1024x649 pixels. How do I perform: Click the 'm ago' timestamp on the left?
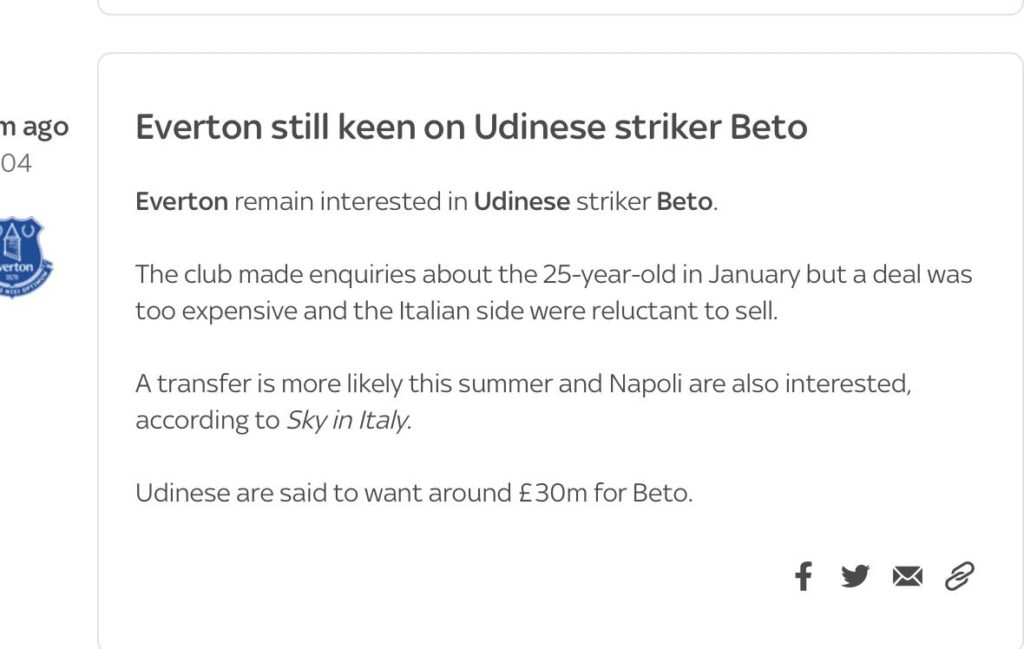34,127
